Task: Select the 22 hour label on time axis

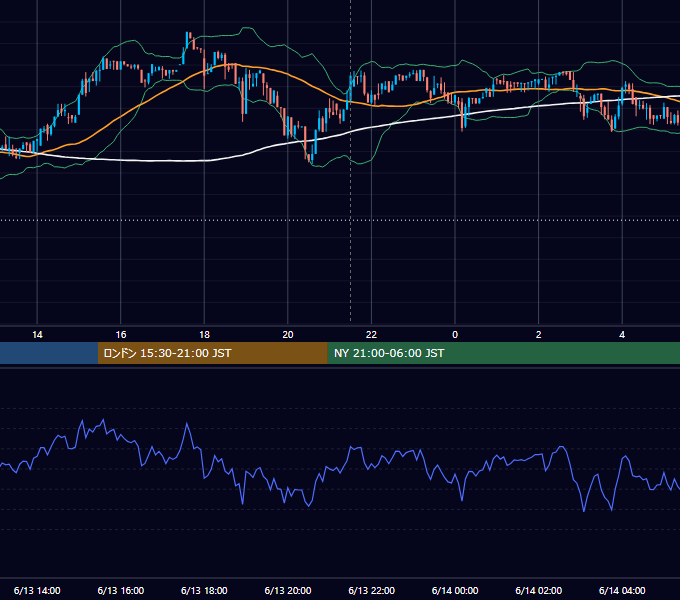Action: pyautogui.click(x=371, y=335)
